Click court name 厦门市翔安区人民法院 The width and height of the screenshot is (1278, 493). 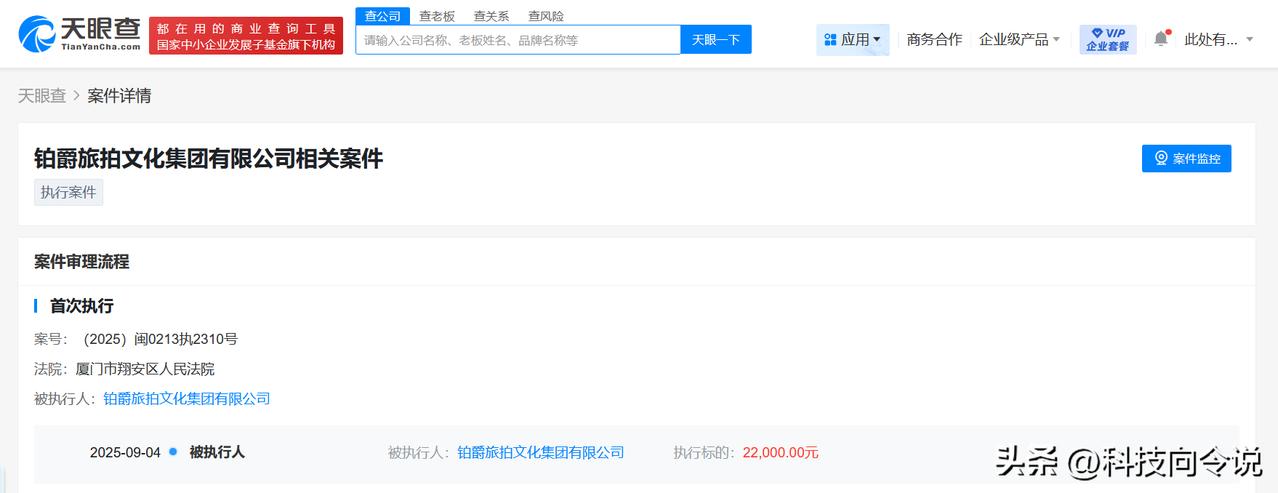pyautogui.click(x=145, y=369)
